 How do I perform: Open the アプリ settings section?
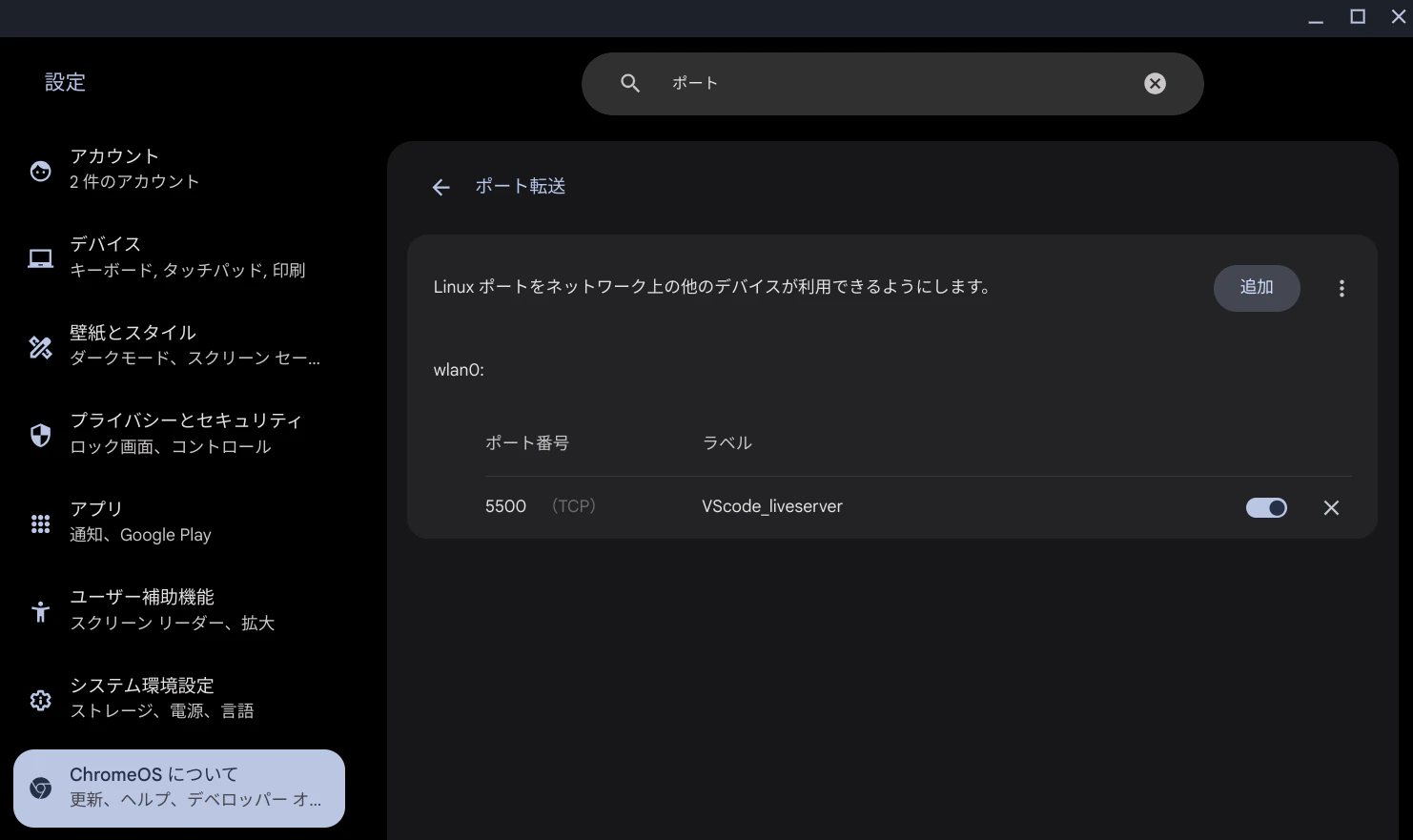pos(179,522)
